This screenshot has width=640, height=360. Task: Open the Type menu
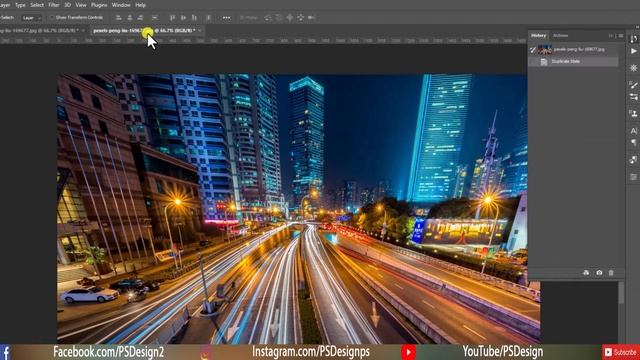point(20,5)
